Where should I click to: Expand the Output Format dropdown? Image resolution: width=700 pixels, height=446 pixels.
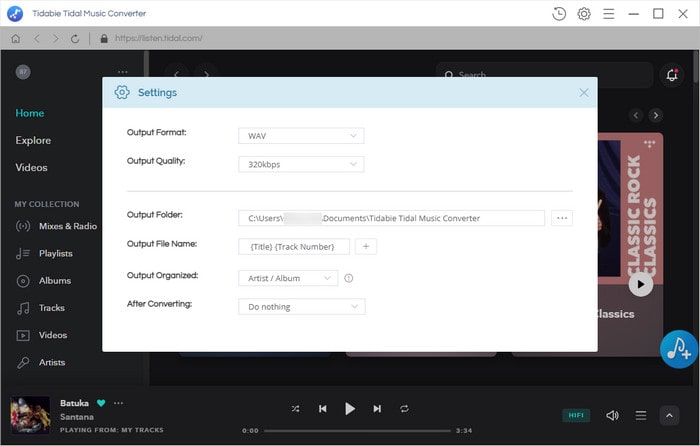(x=301, y=136)
